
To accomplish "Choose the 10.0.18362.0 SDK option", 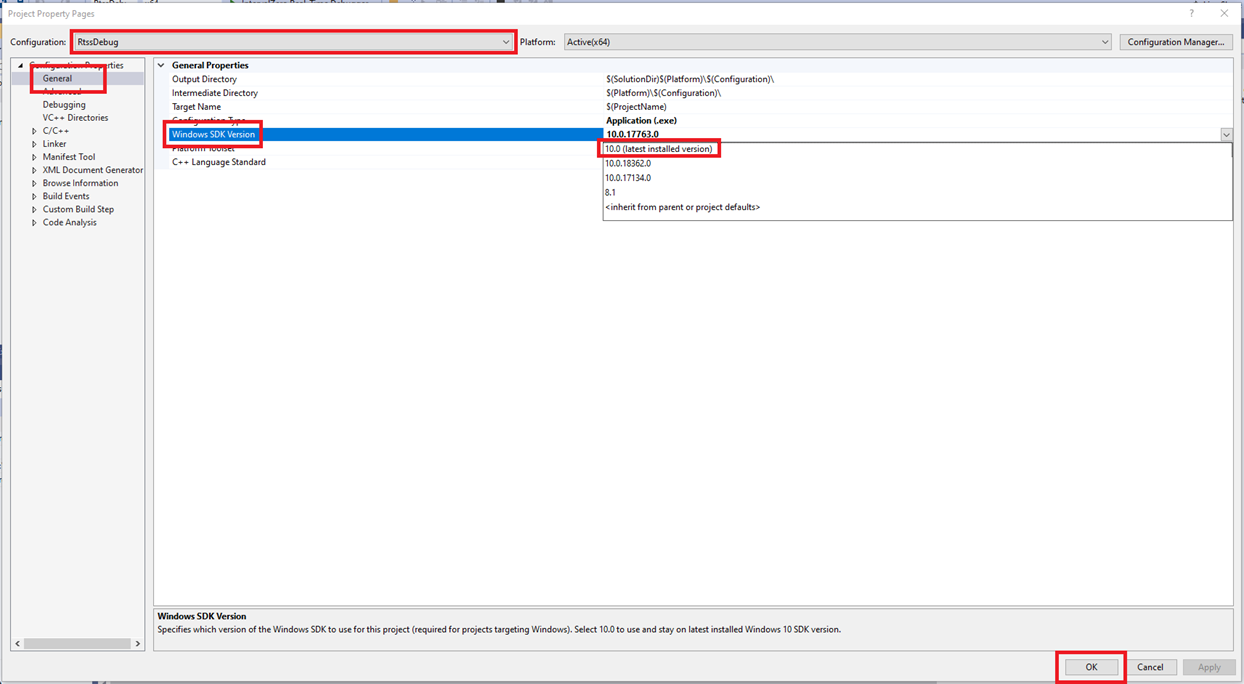I will [x=628, y=163].
